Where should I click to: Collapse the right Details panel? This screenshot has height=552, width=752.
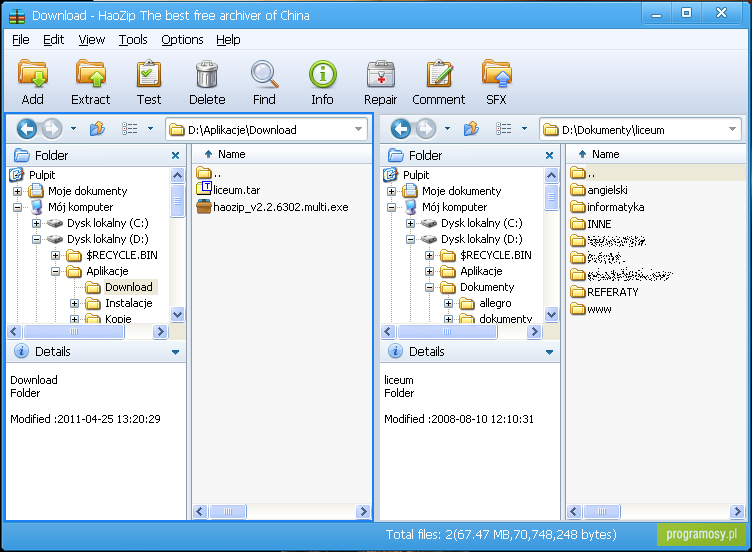(x=550, y=352)
